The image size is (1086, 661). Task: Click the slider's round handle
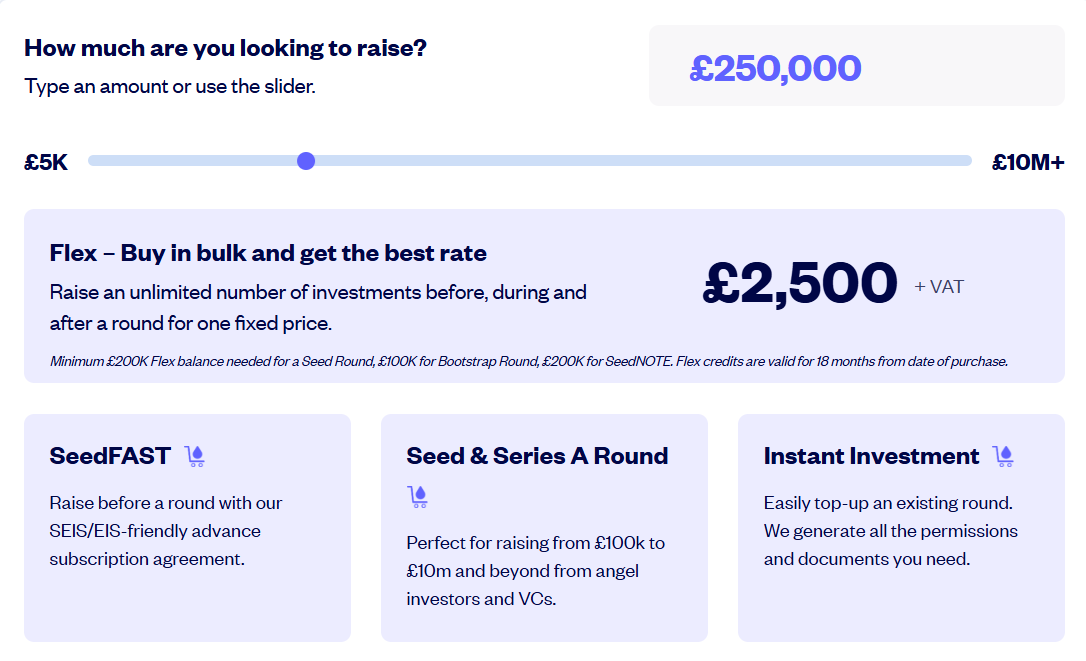[306, 161]
